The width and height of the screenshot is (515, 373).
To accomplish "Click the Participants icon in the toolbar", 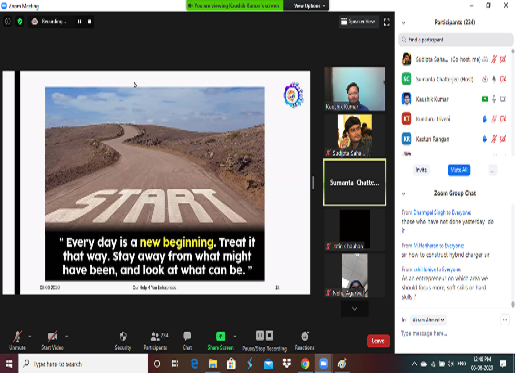I will click(x=155, y=336).
